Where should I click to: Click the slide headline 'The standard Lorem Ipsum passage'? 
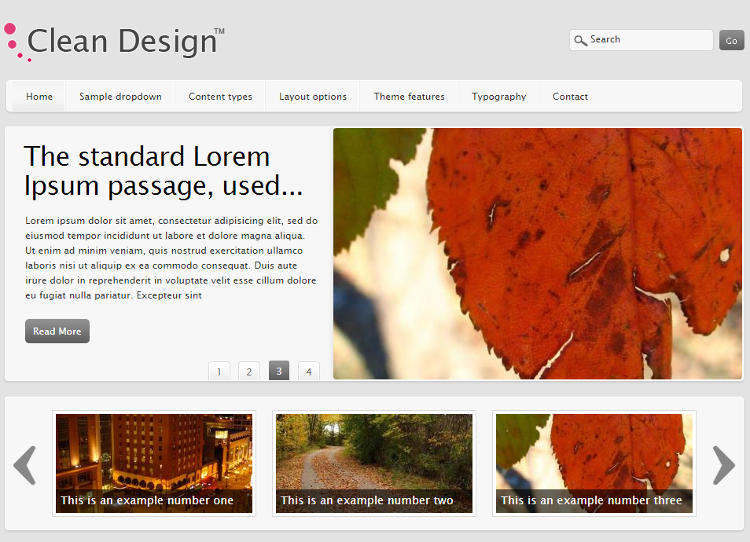163,171
